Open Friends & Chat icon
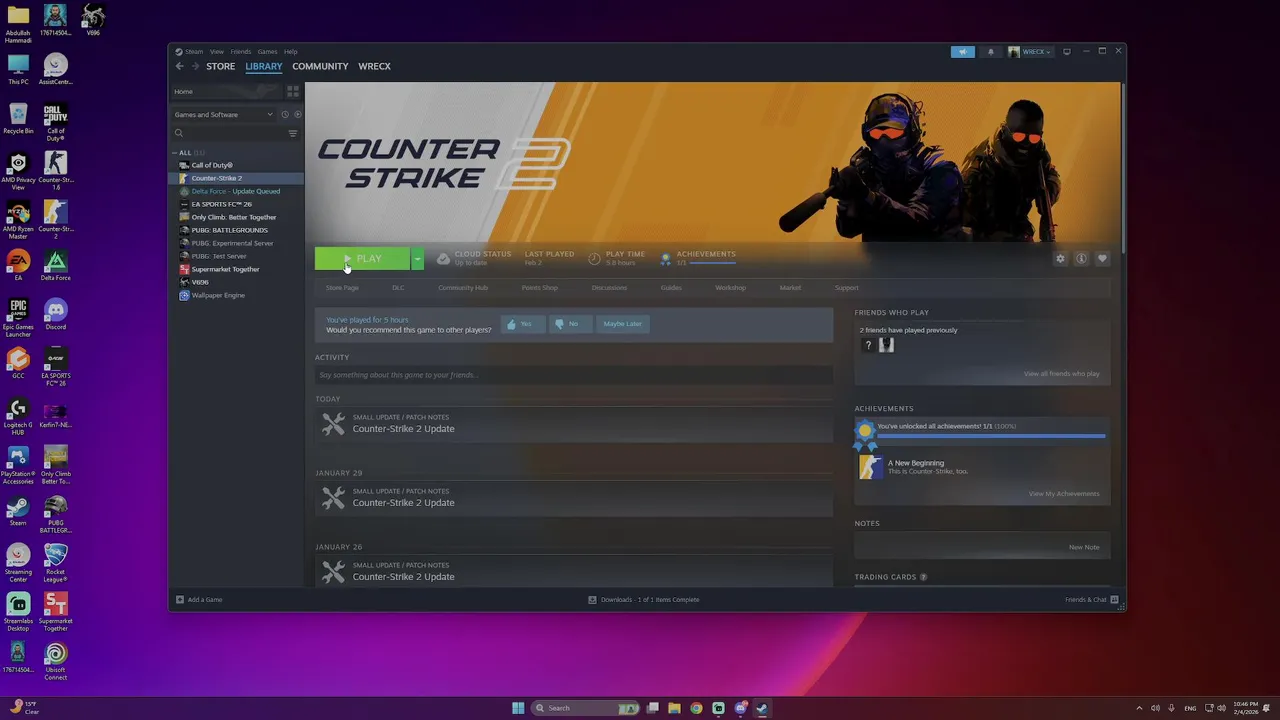The height and width of the screenshot is (720, 1280). (x=1115, y=600)
